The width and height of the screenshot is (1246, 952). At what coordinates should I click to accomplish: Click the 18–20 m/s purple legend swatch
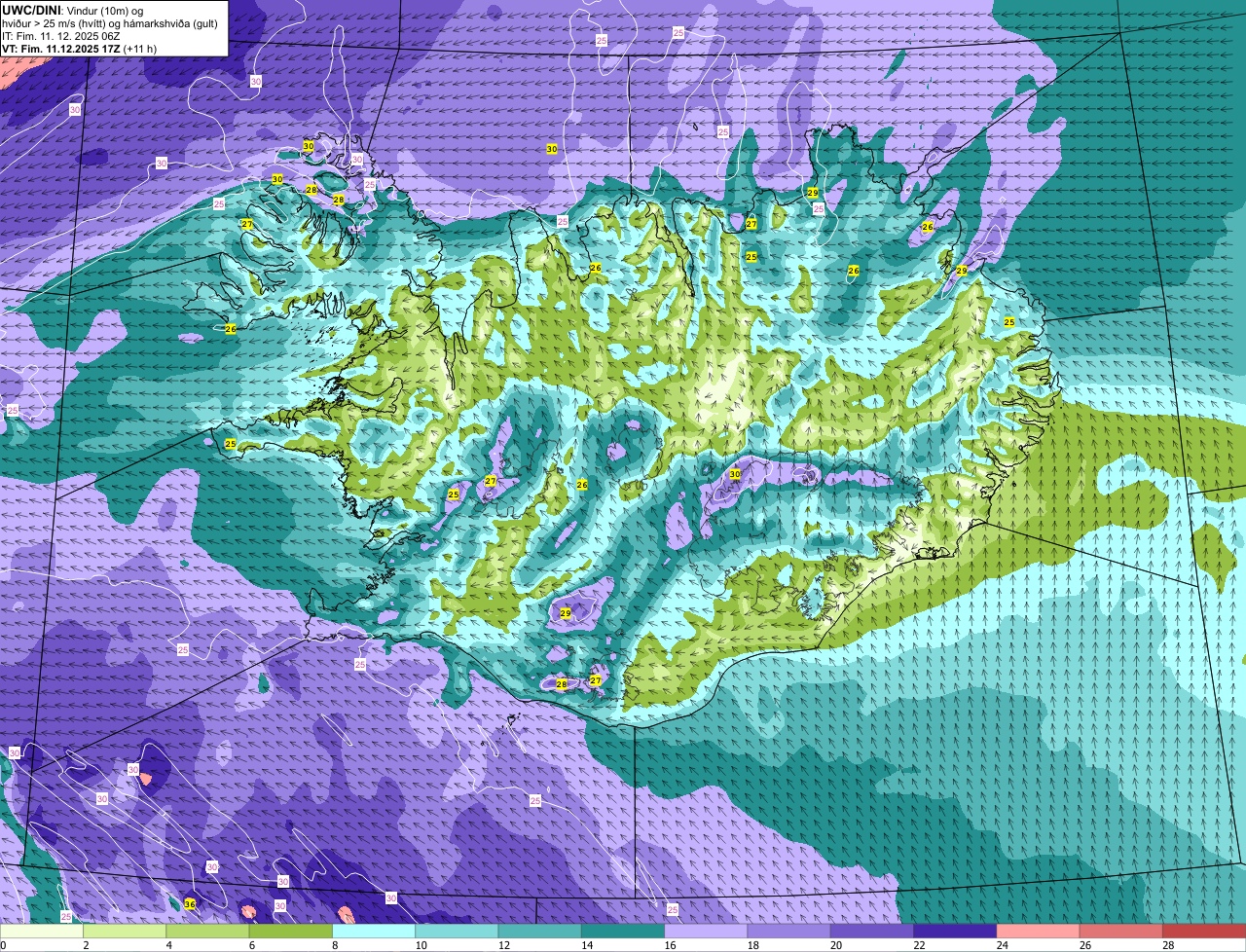tap(789, 932)
